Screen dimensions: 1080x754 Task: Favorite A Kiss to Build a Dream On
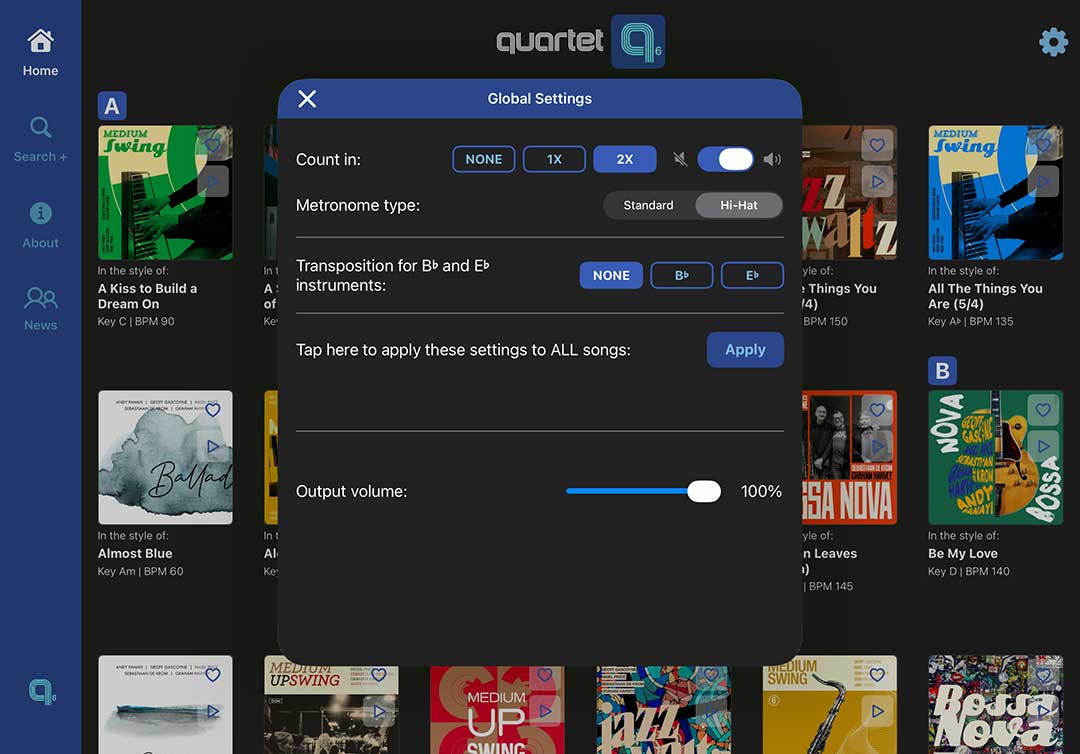point(213,145)
